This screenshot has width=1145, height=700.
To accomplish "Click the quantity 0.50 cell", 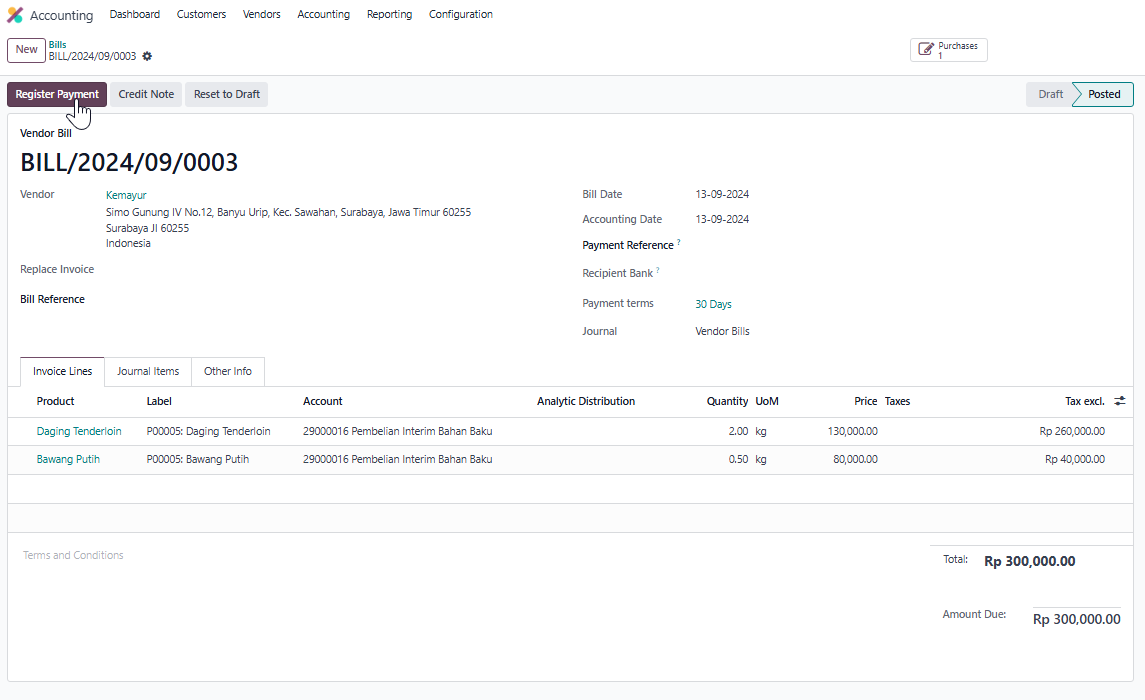I will point(738,459).
